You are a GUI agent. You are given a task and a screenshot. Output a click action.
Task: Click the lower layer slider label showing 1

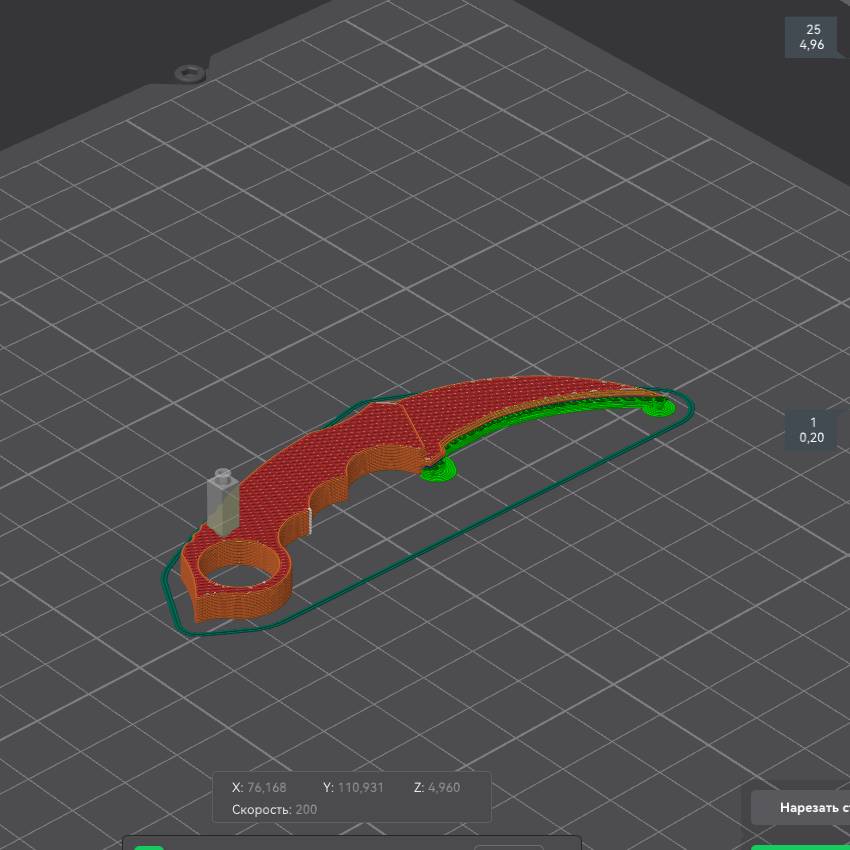click(x=812, y=430)
